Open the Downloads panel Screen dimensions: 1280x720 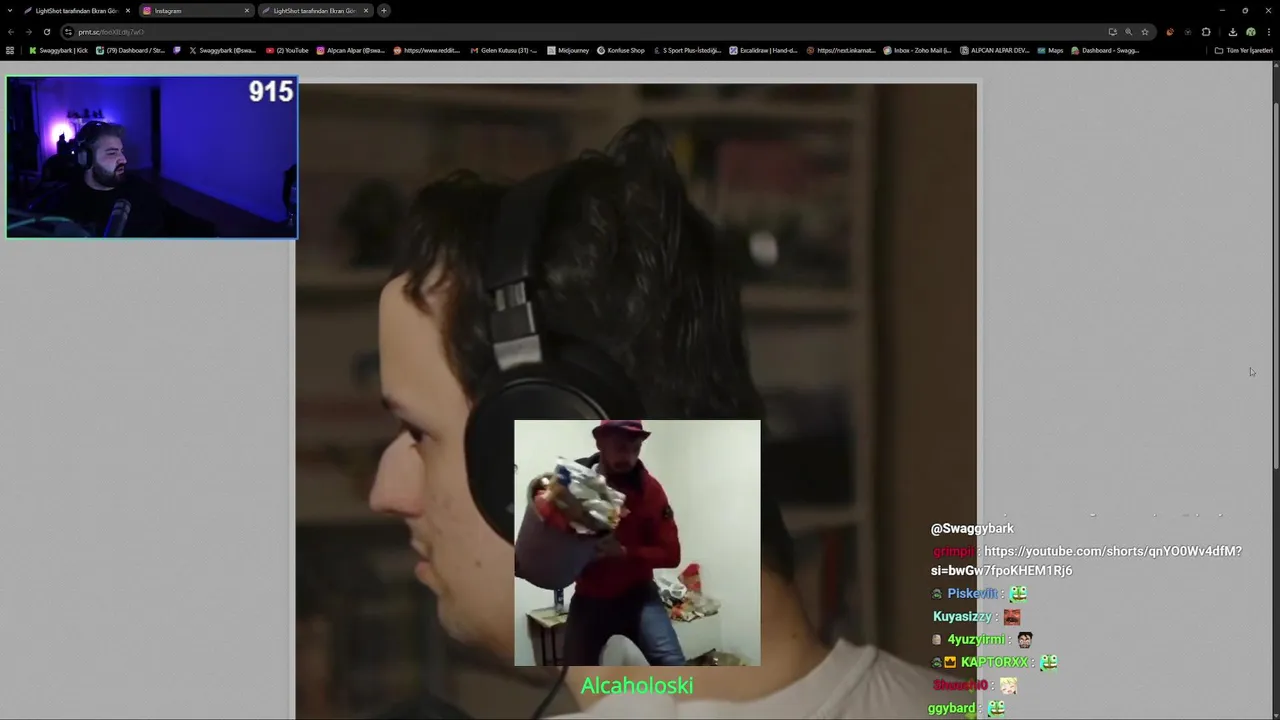(x=1233, y=32)
